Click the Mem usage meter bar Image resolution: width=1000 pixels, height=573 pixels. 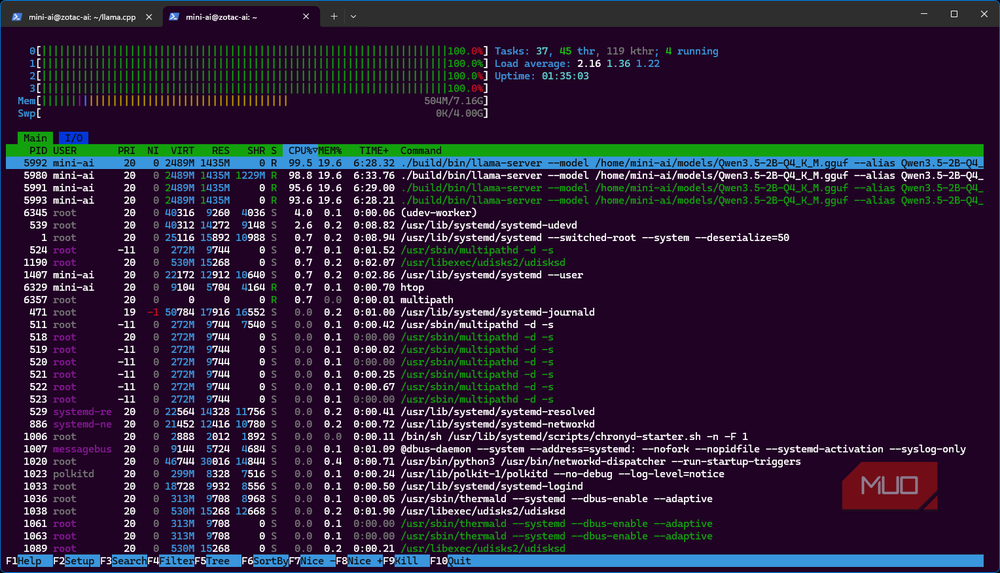point(253,101)
